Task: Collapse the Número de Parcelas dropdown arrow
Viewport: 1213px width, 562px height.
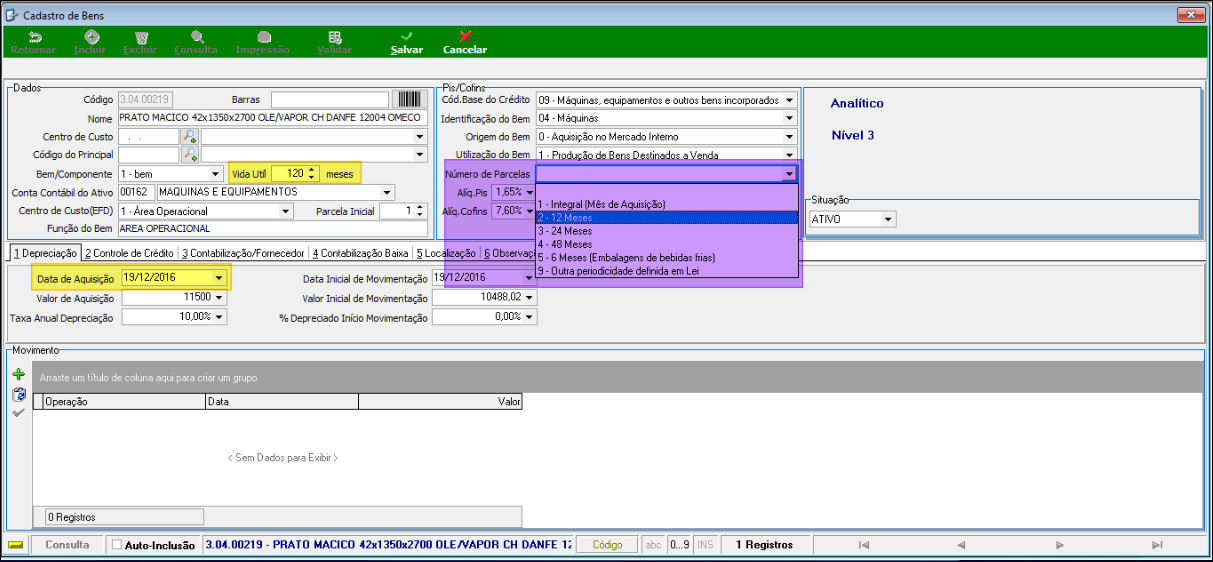Action: point(789,174)
